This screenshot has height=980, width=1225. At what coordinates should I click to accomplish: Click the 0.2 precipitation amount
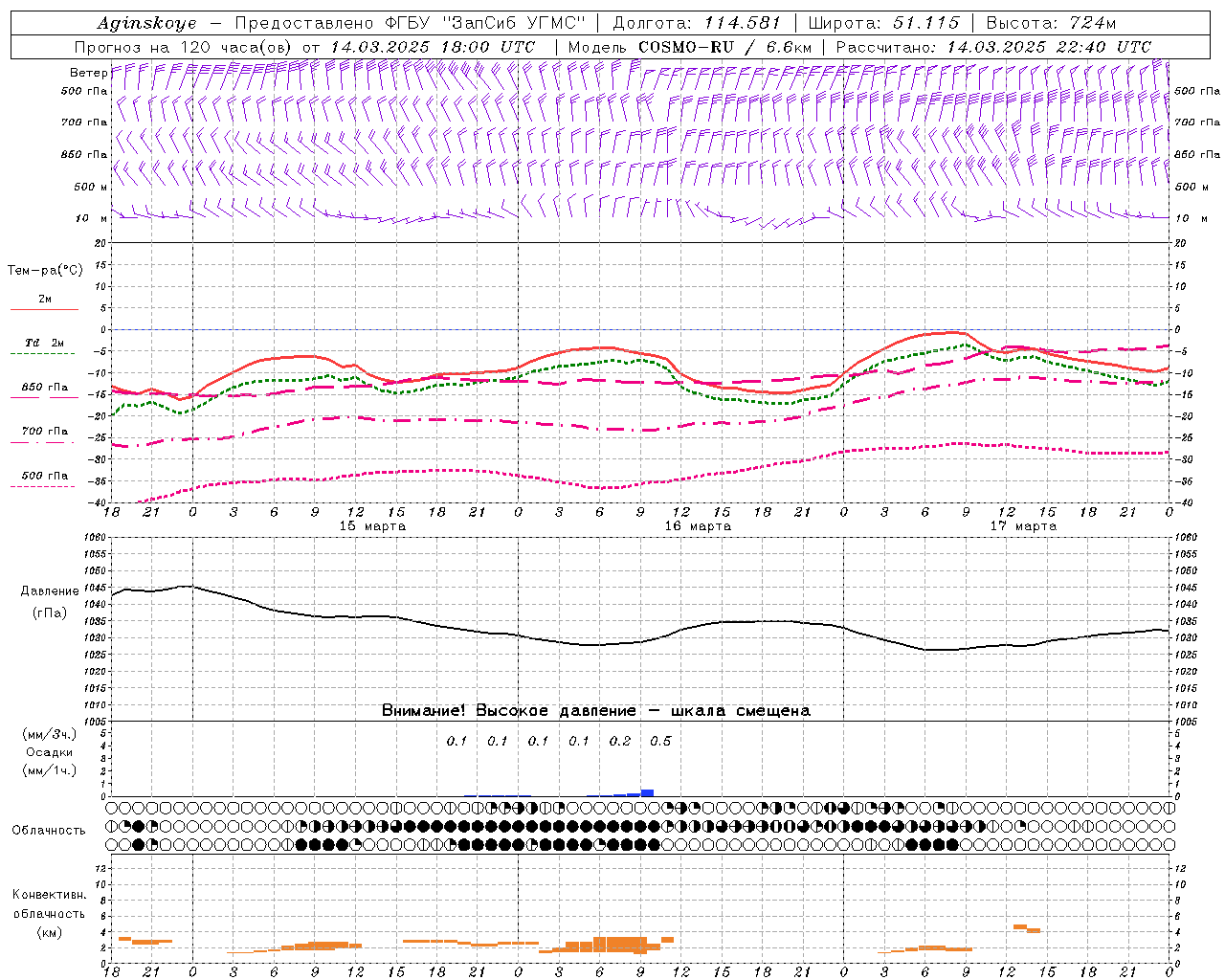point(620,741)
